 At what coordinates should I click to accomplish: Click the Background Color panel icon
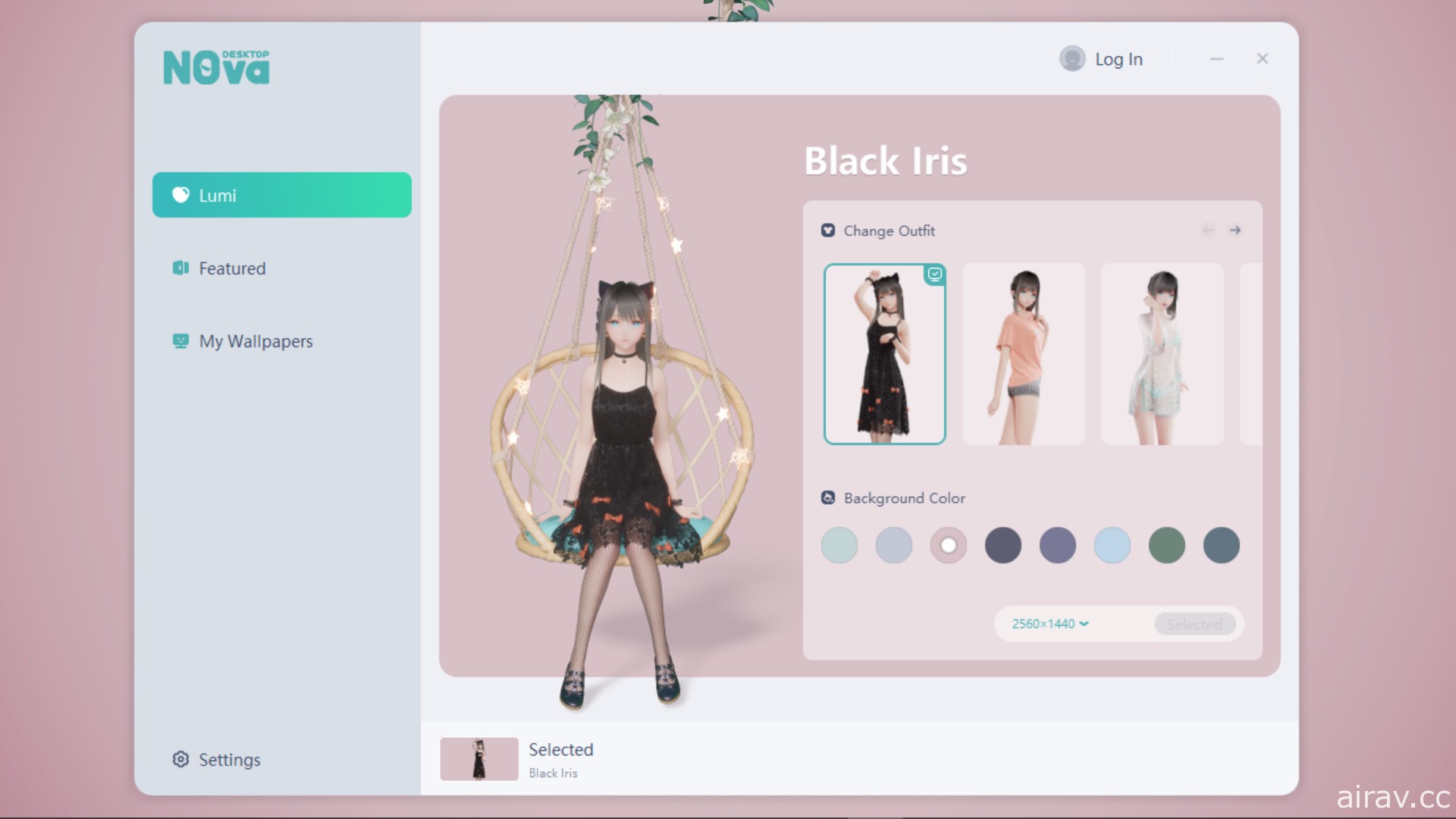click(827, 497)
